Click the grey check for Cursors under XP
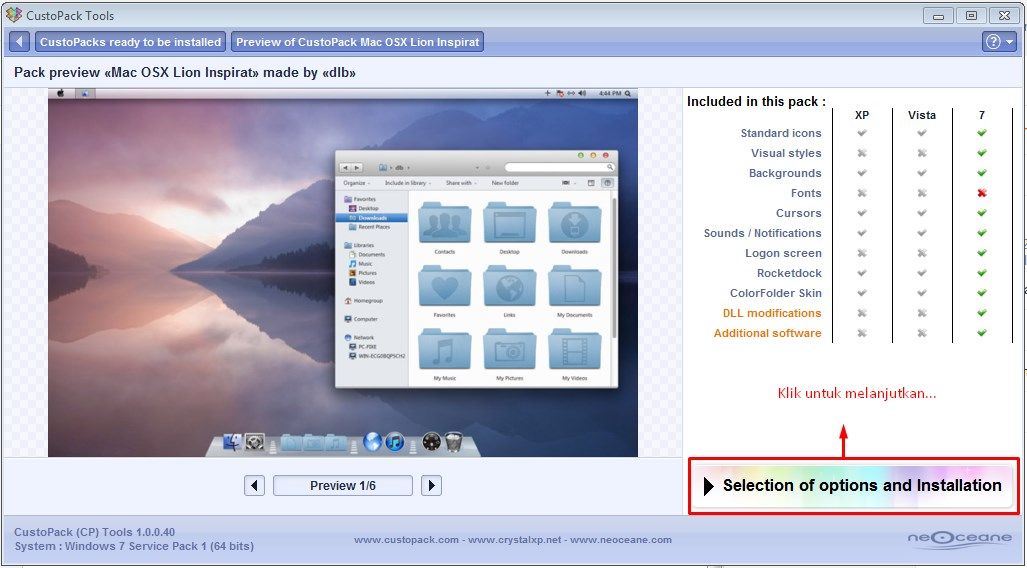Viewport: 1027px width, 568px height. tap(862, 213)
